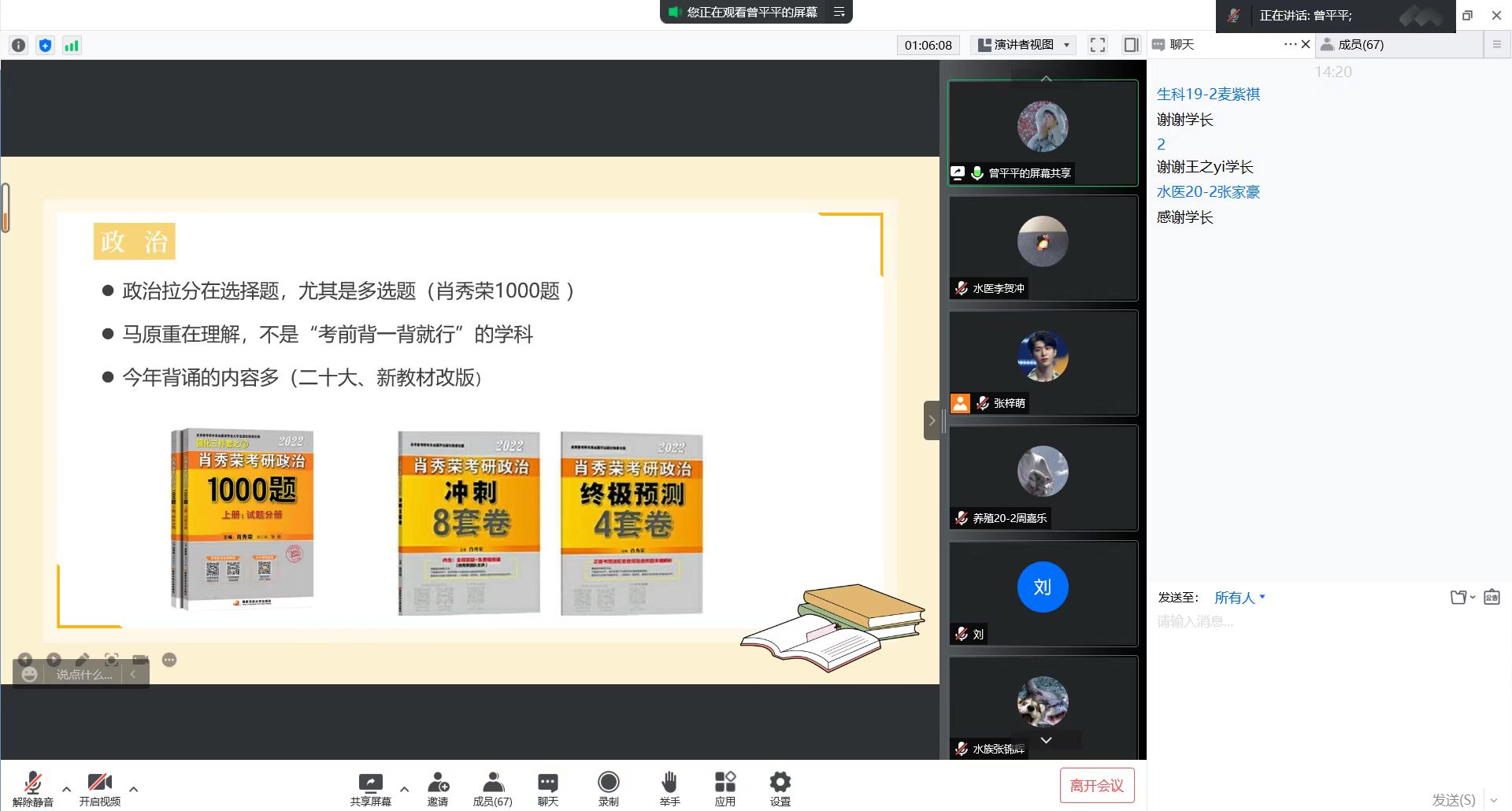Turn on the camera (开启视频)
1512x811 pixels.
100,788
